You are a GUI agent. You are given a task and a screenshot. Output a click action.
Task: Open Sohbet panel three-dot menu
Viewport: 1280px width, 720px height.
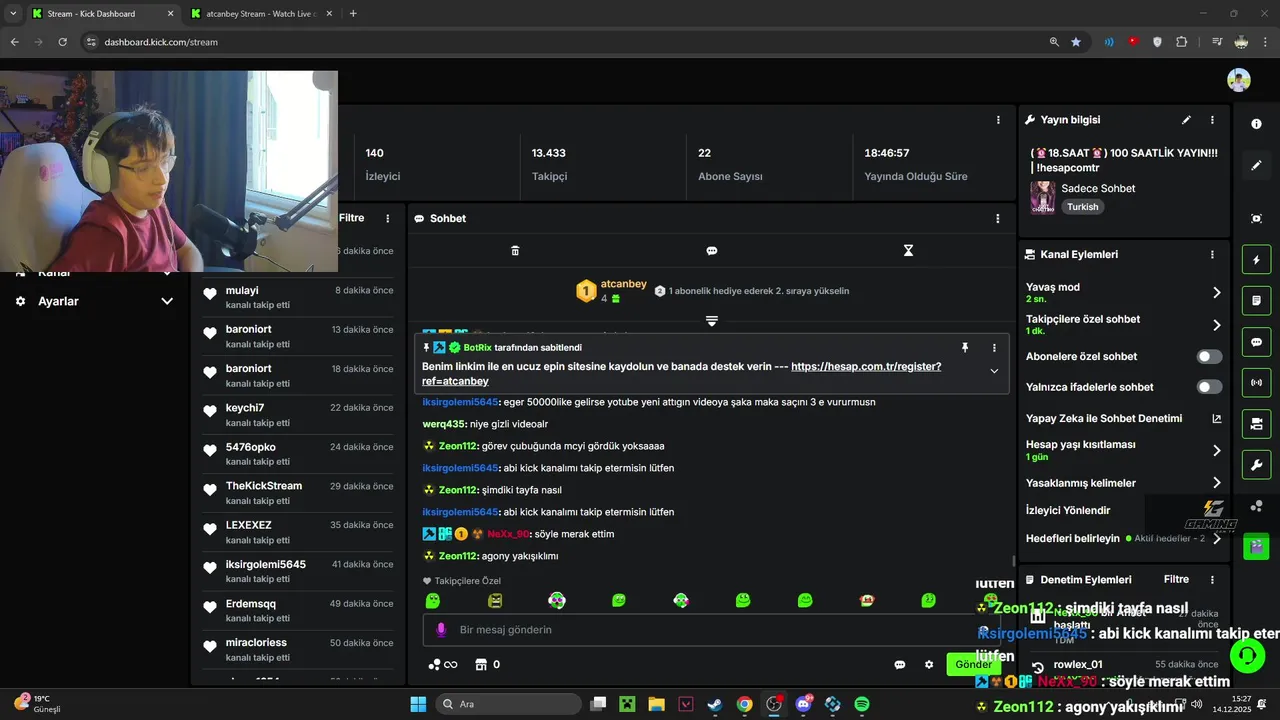tap(997, 218)
